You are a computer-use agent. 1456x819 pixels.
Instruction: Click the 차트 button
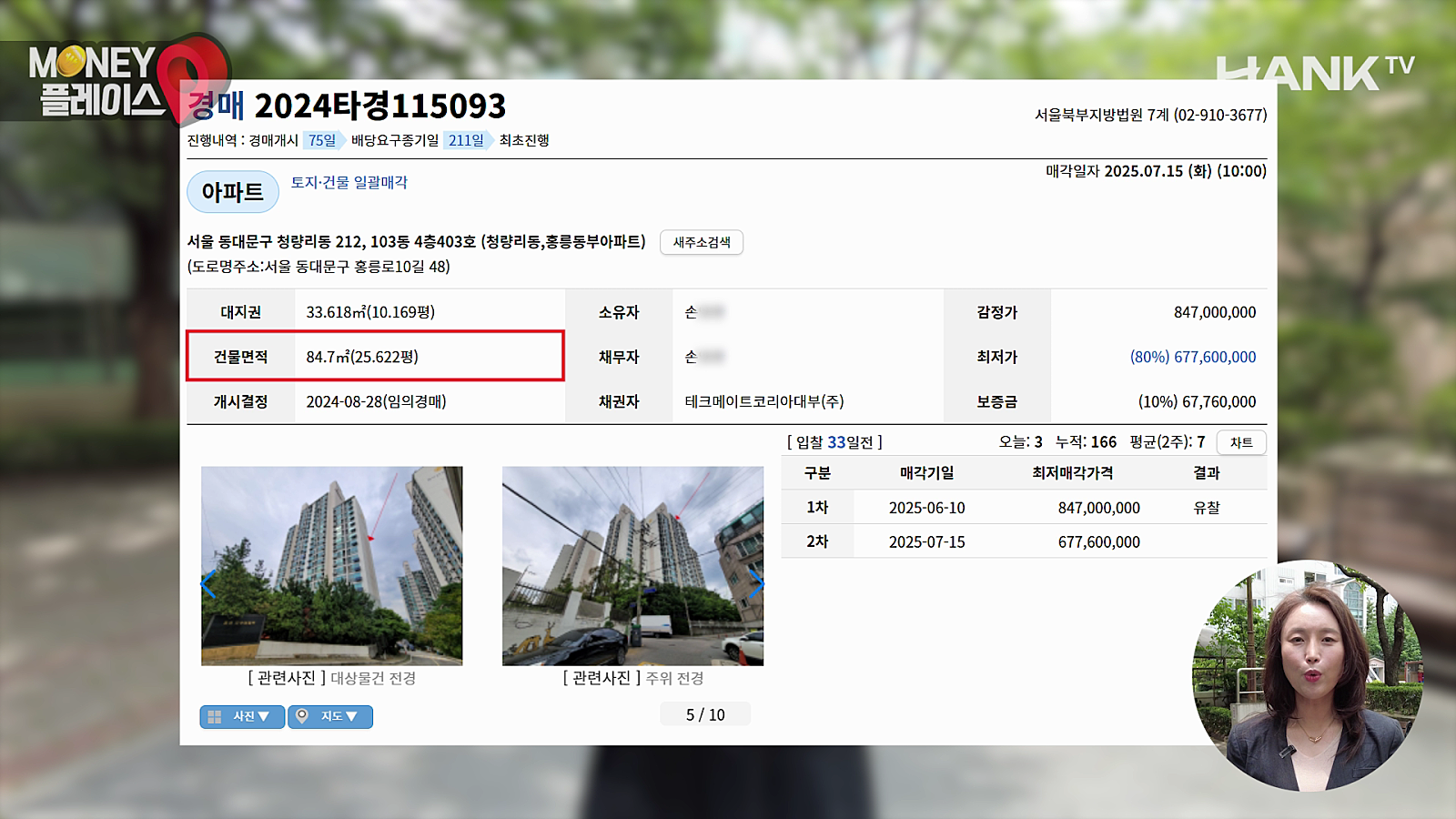(1241, 442)
